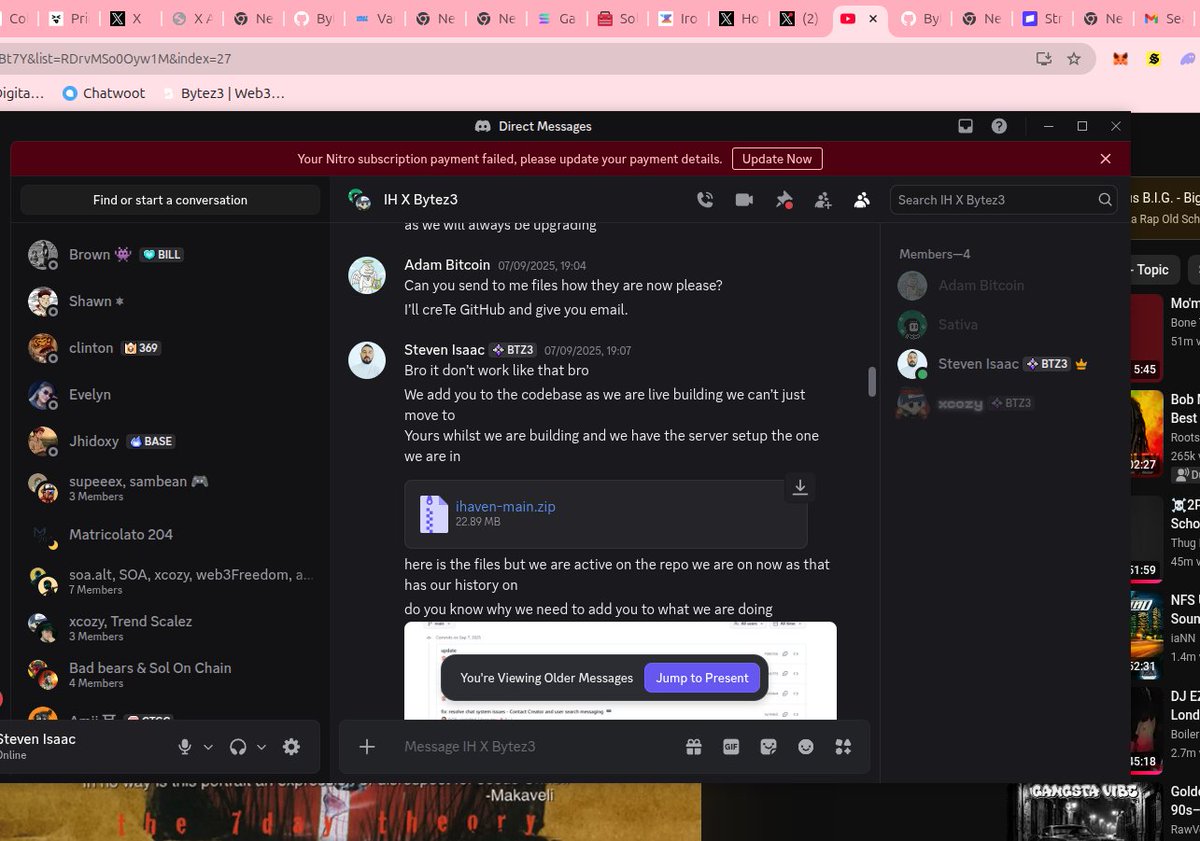Image resolution: width=1200 pixels, height=841 pixels.
Task: Open DM with Shawn
Action: [170, 301]
